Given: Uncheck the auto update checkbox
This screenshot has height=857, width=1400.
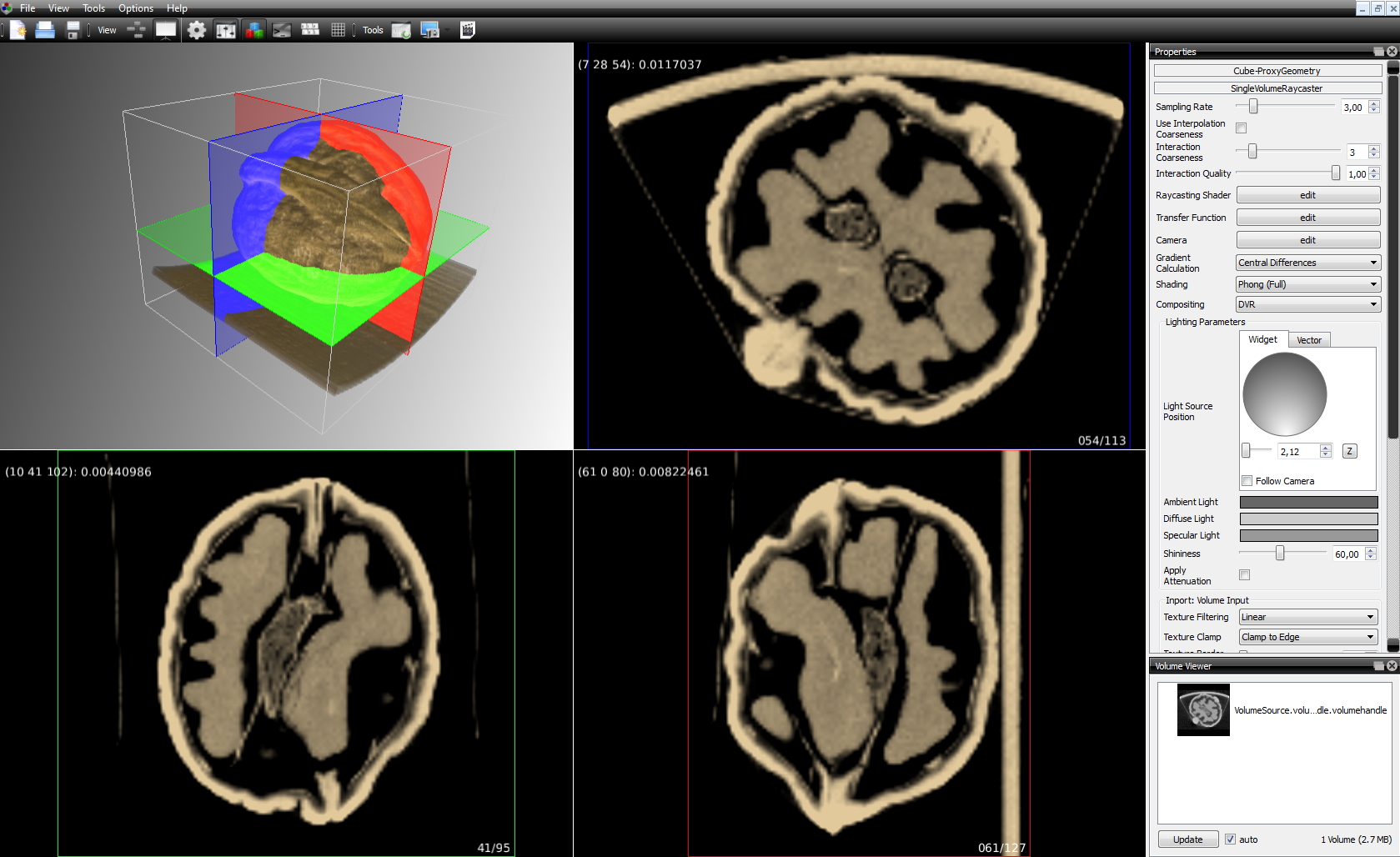Looking at the screenshot, I should pyautogui.click(x=1230, y=839).
